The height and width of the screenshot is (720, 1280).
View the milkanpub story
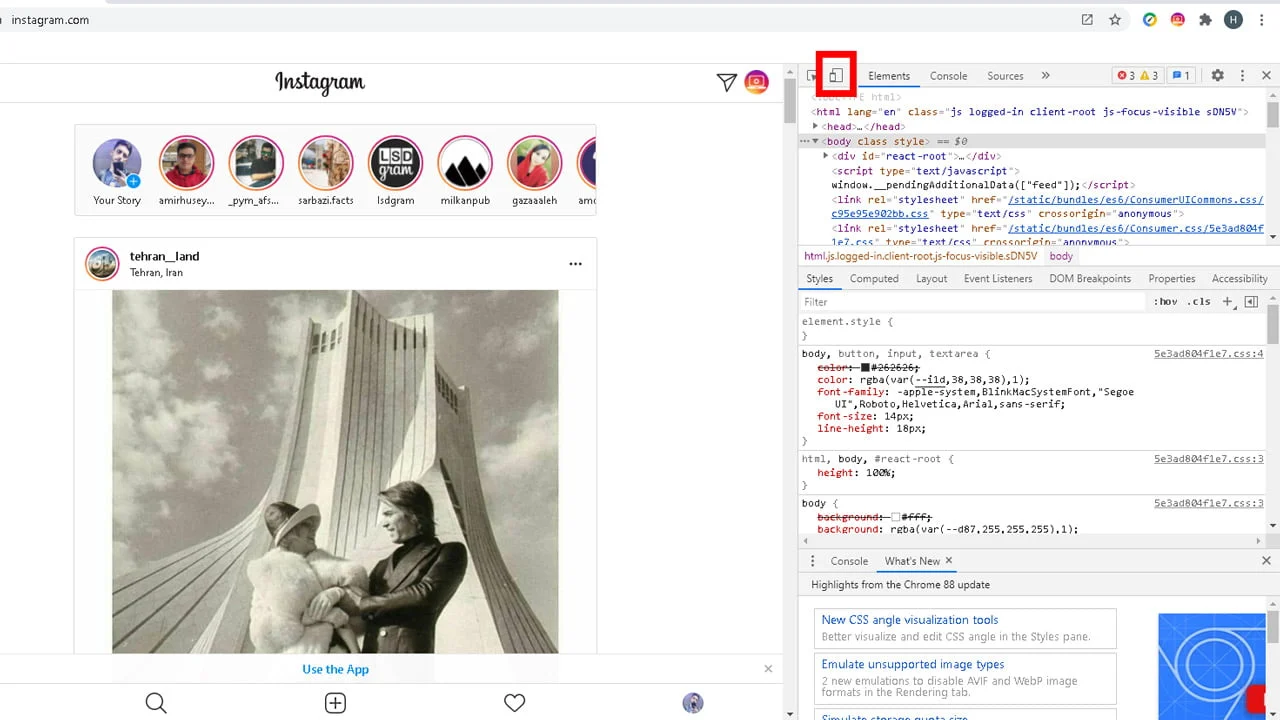point(465,163)
